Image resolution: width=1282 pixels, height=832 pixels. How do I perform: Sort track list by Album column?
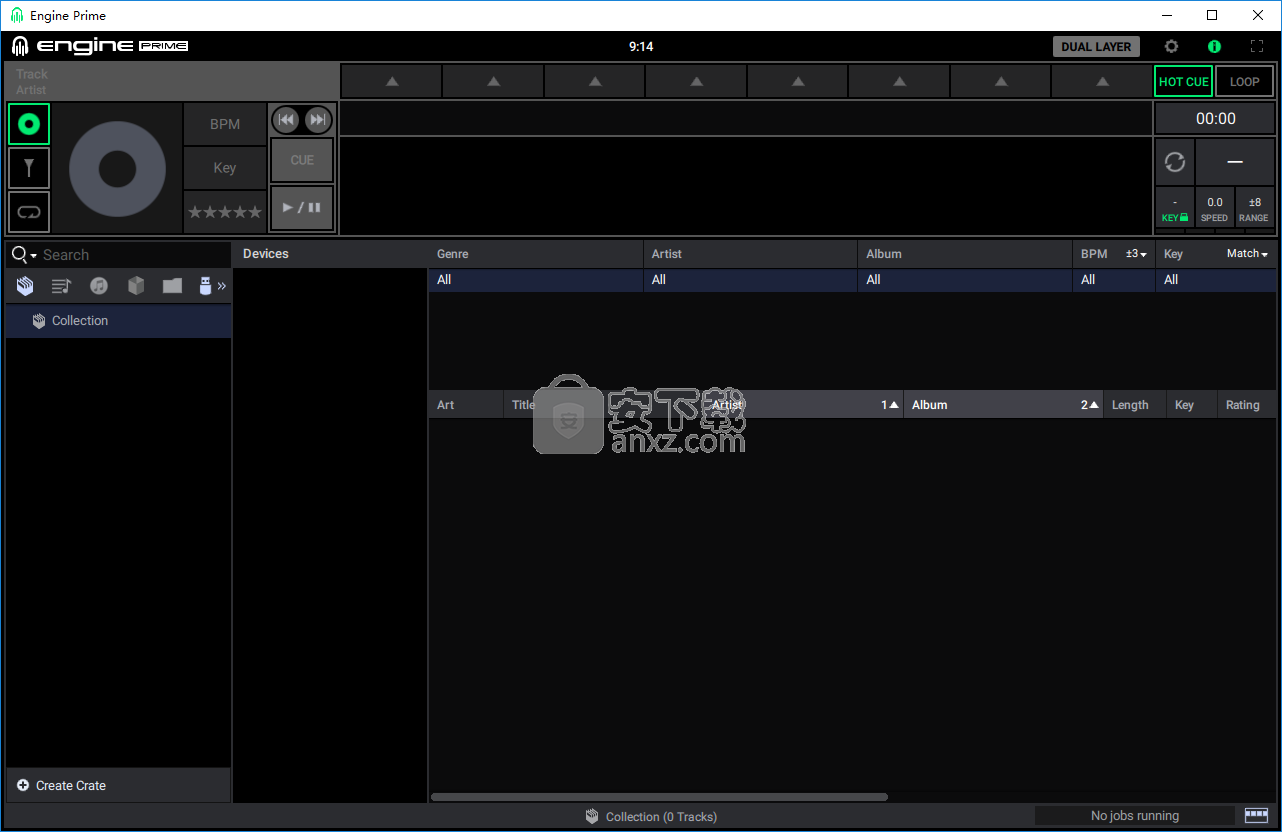click(1003, 405)
